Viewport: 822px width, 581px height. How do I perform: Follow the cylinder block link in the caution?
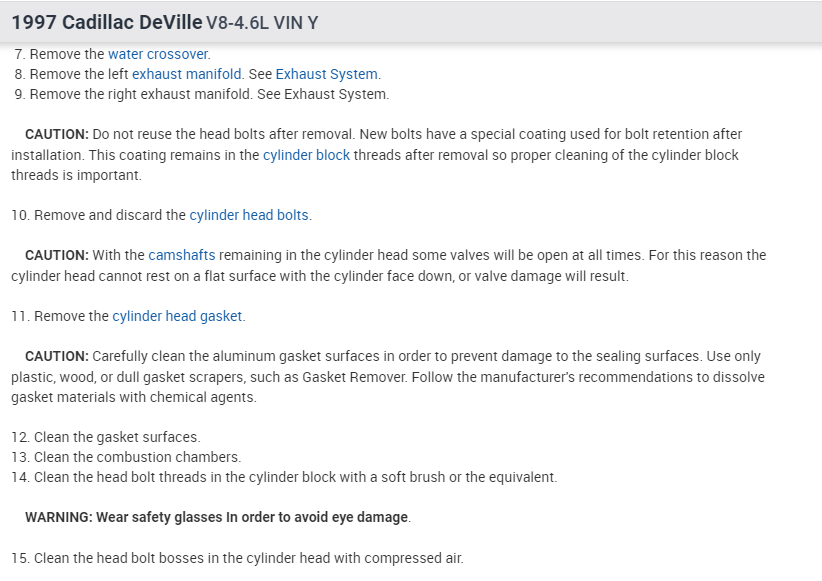(x=306, y=155)
